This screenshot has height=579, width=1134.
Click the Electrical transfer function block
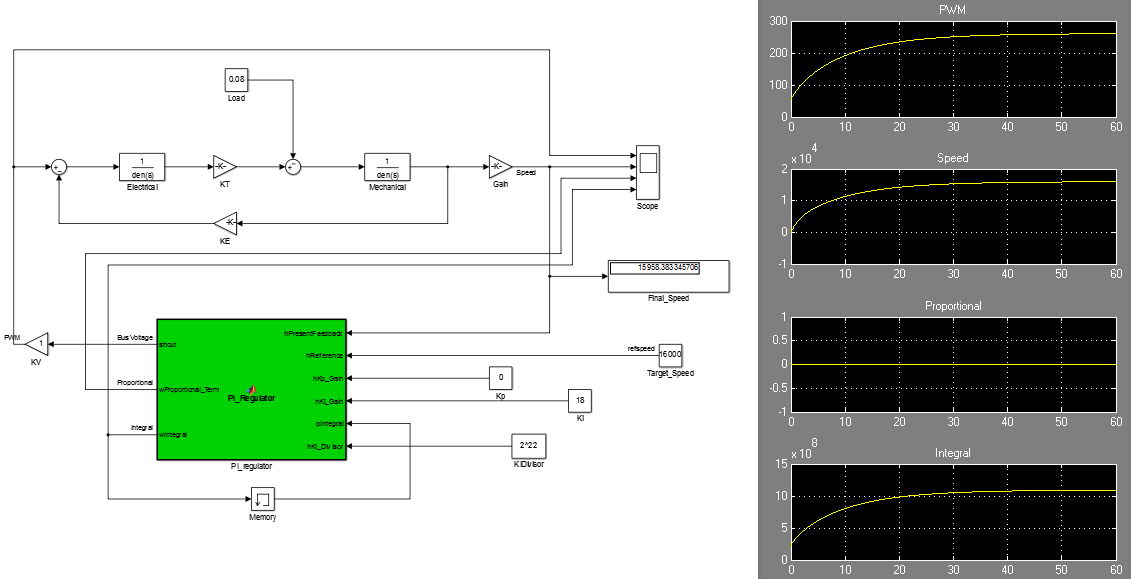pos(142,166)
